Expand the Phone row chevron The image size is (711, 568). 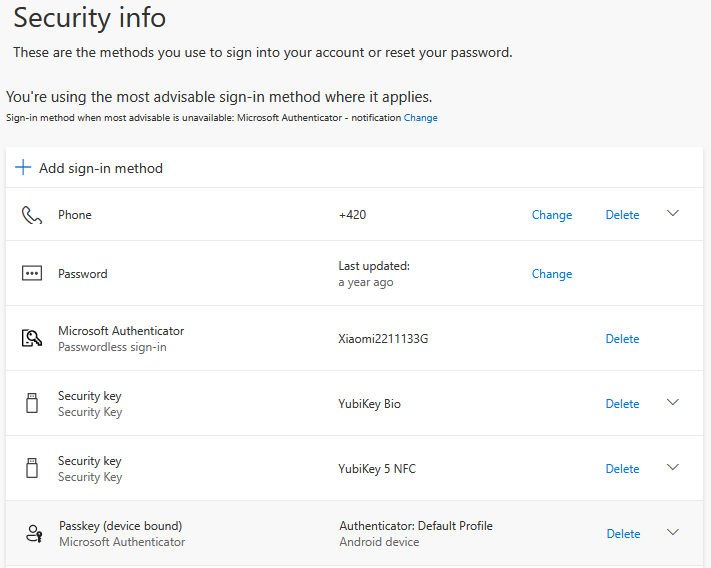click(x=673, y=213)
